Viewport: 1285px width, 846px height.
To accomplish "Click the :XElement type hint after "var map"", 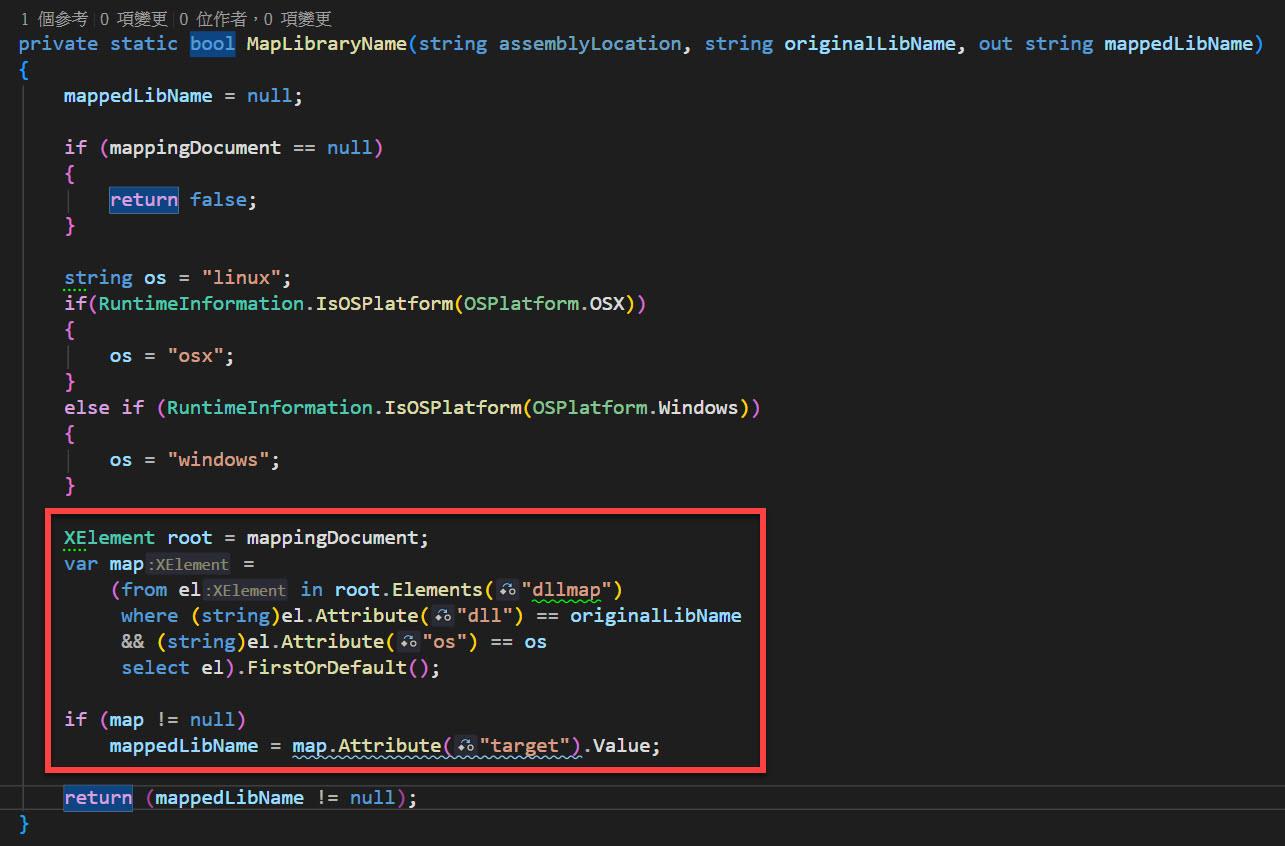I will point(189,564).
